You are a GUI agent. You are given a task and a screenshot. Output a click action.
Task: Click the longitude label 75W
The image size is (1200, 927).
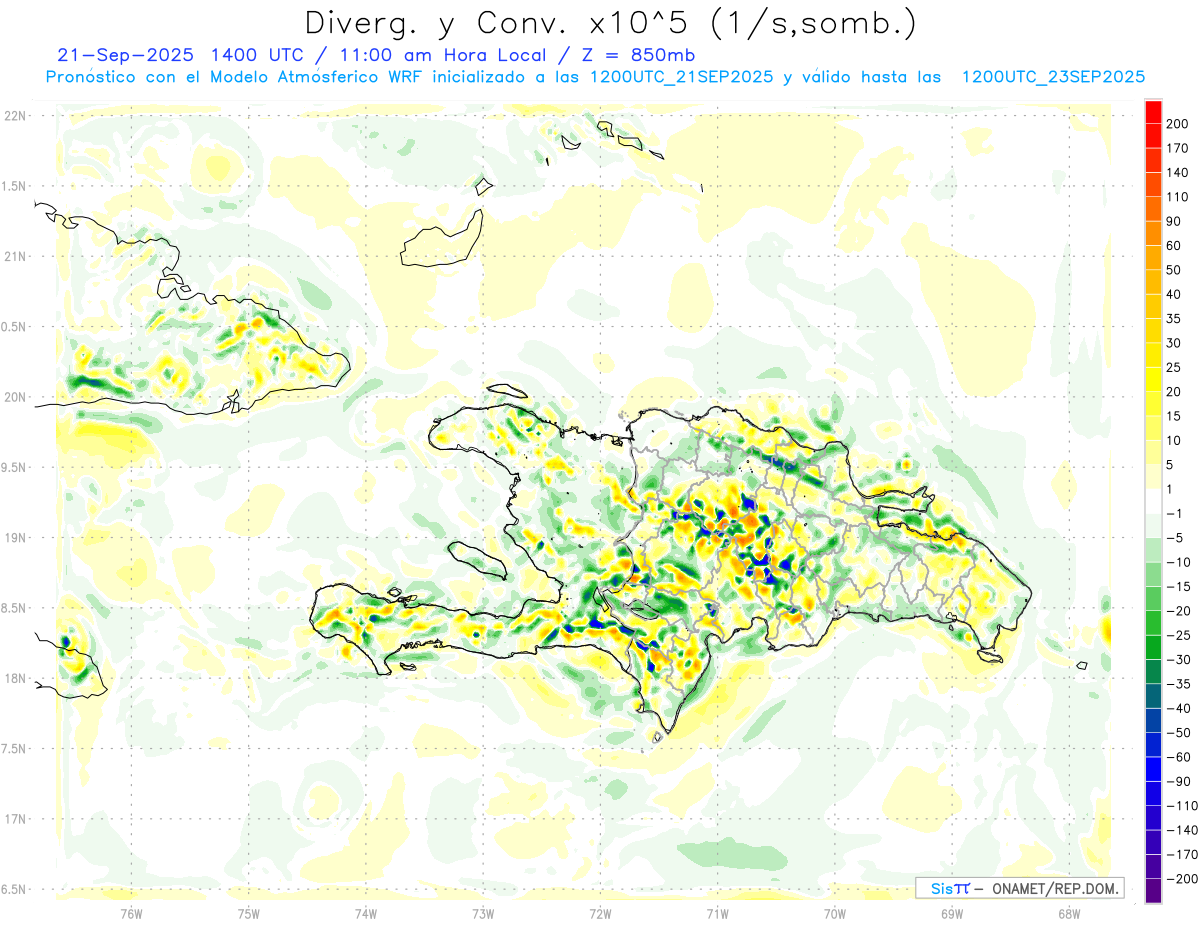coord(248,912)
